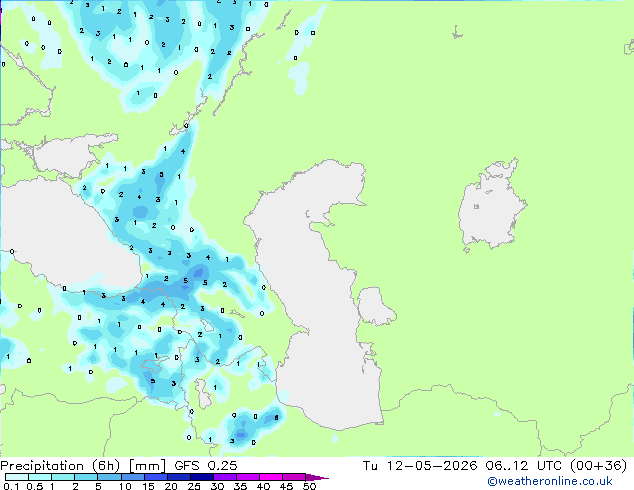Image resolution: width=634 pixels, height=490 pixels.
Task: Click the 5 mm legend color swatch
Action: point(109,477)
